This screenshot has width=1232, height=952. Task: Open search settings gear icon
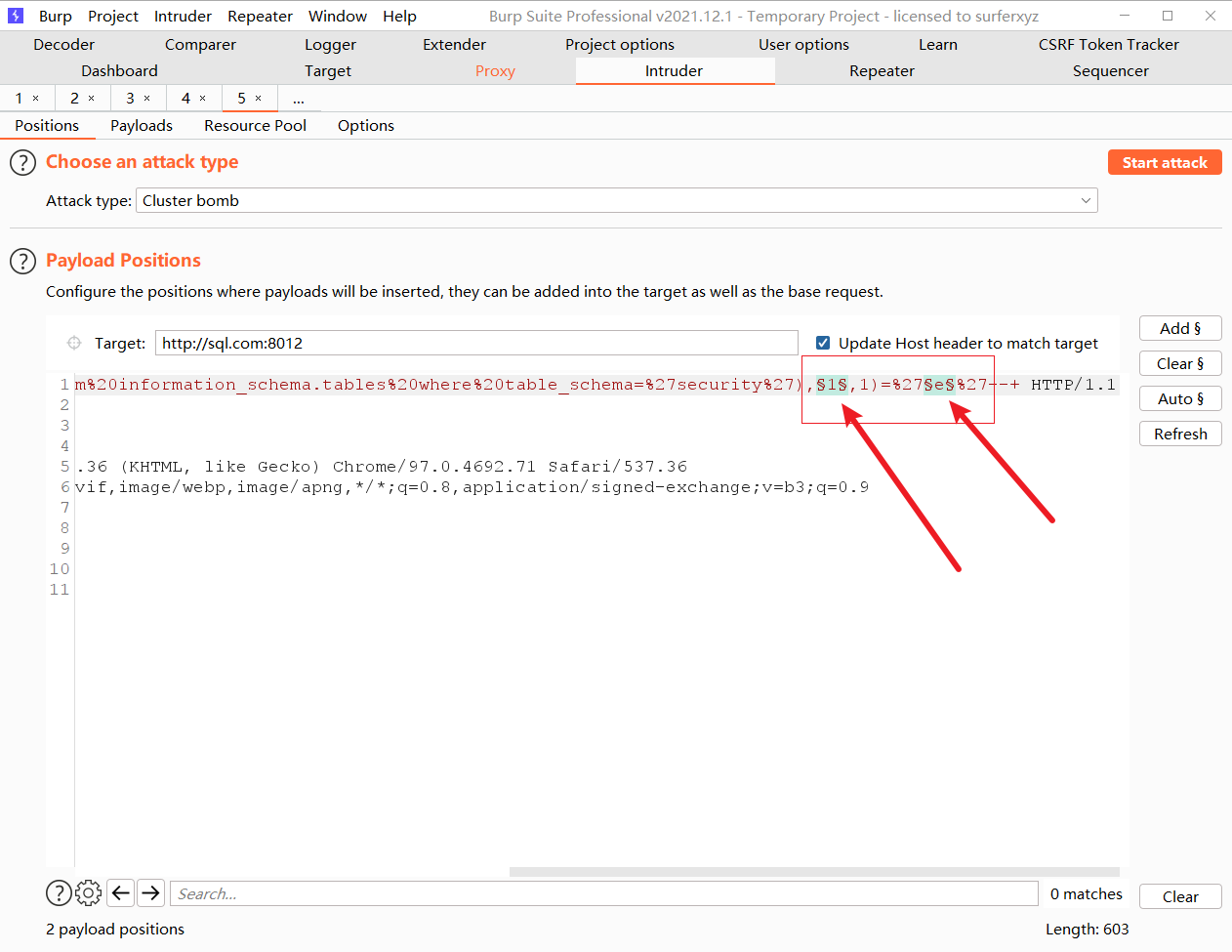(x=88, y=892)
